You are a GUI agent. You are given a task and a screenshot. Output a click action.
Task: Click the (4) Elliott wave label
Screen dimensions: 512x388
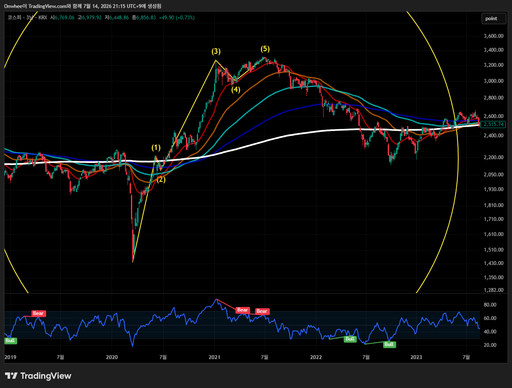coord(236,90)
